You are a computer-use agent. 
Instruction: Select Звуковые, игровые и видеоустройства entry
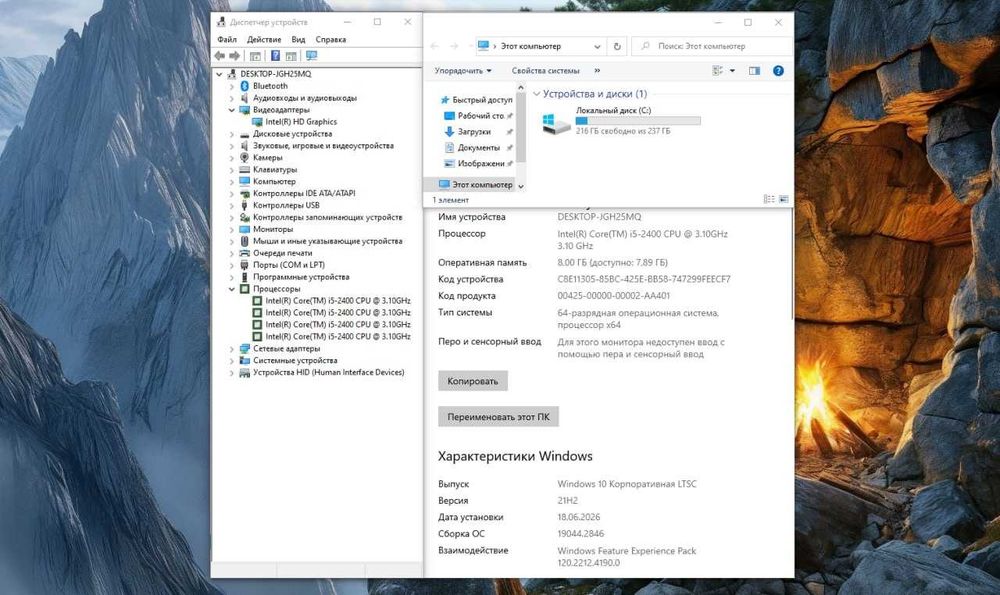point(323,146)
